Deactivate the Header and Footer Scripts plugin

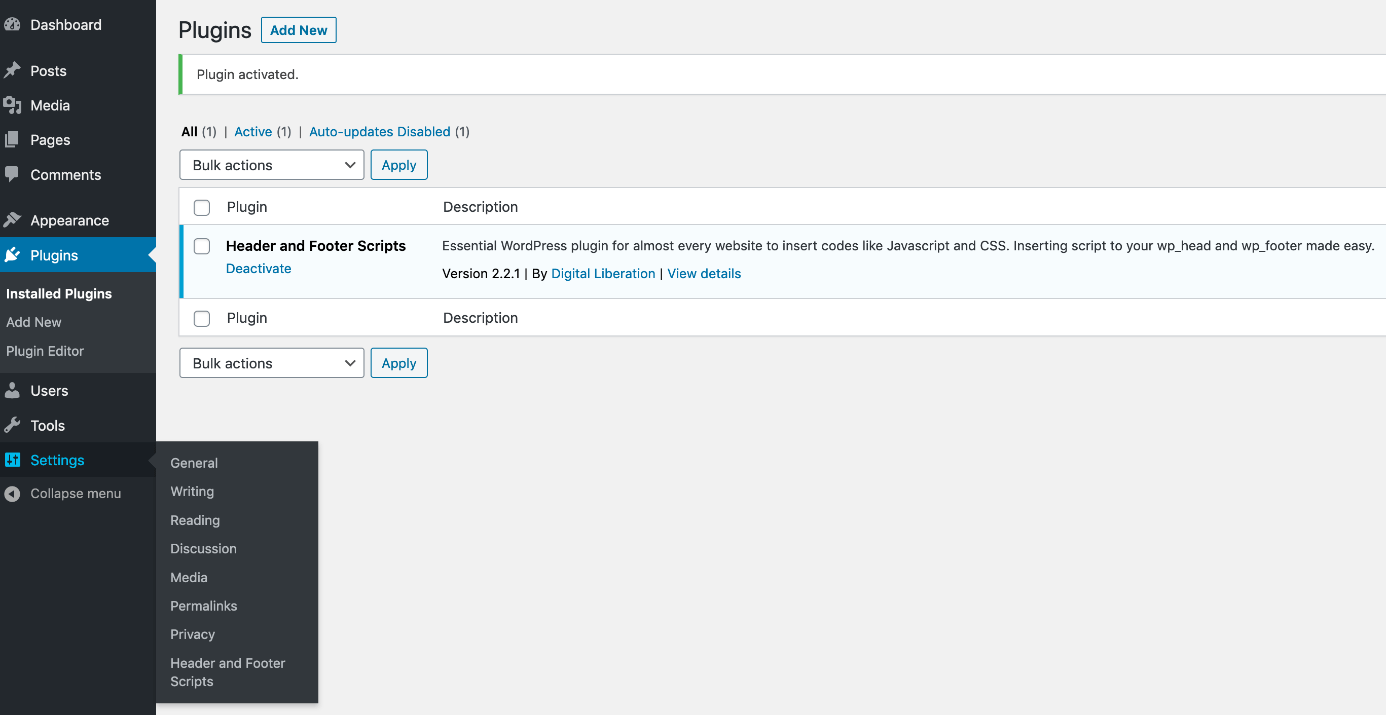pyautogui.click(x=258, y=268)
